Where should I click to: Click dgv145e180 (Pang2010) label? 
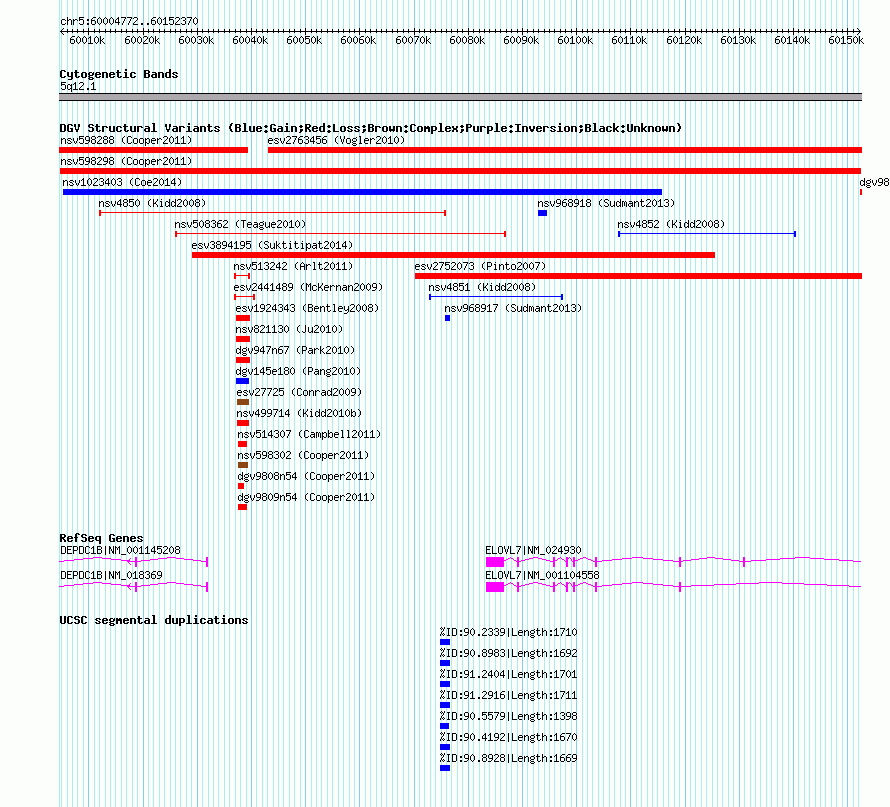(x=298, y=371)
